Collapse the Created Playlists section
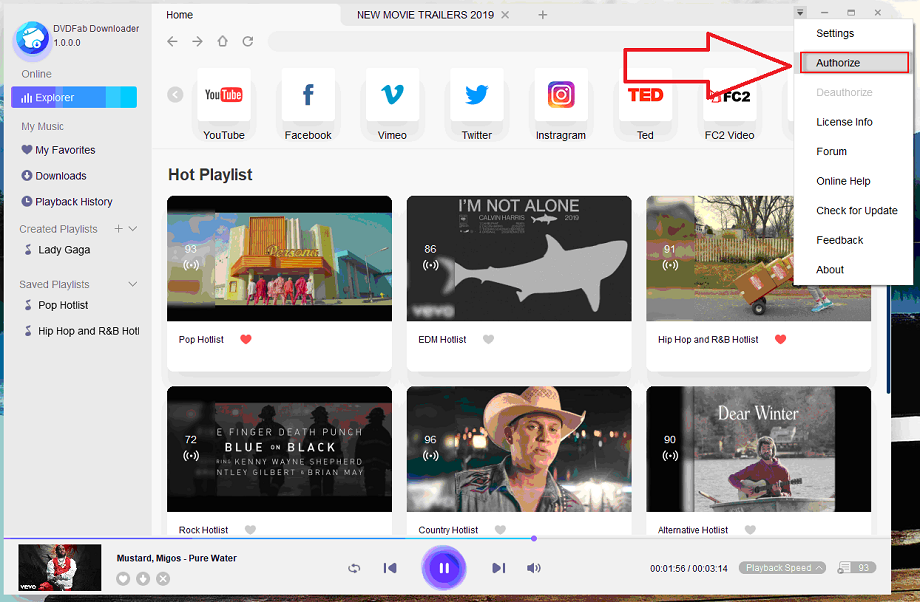 click(x=133, y=229)
